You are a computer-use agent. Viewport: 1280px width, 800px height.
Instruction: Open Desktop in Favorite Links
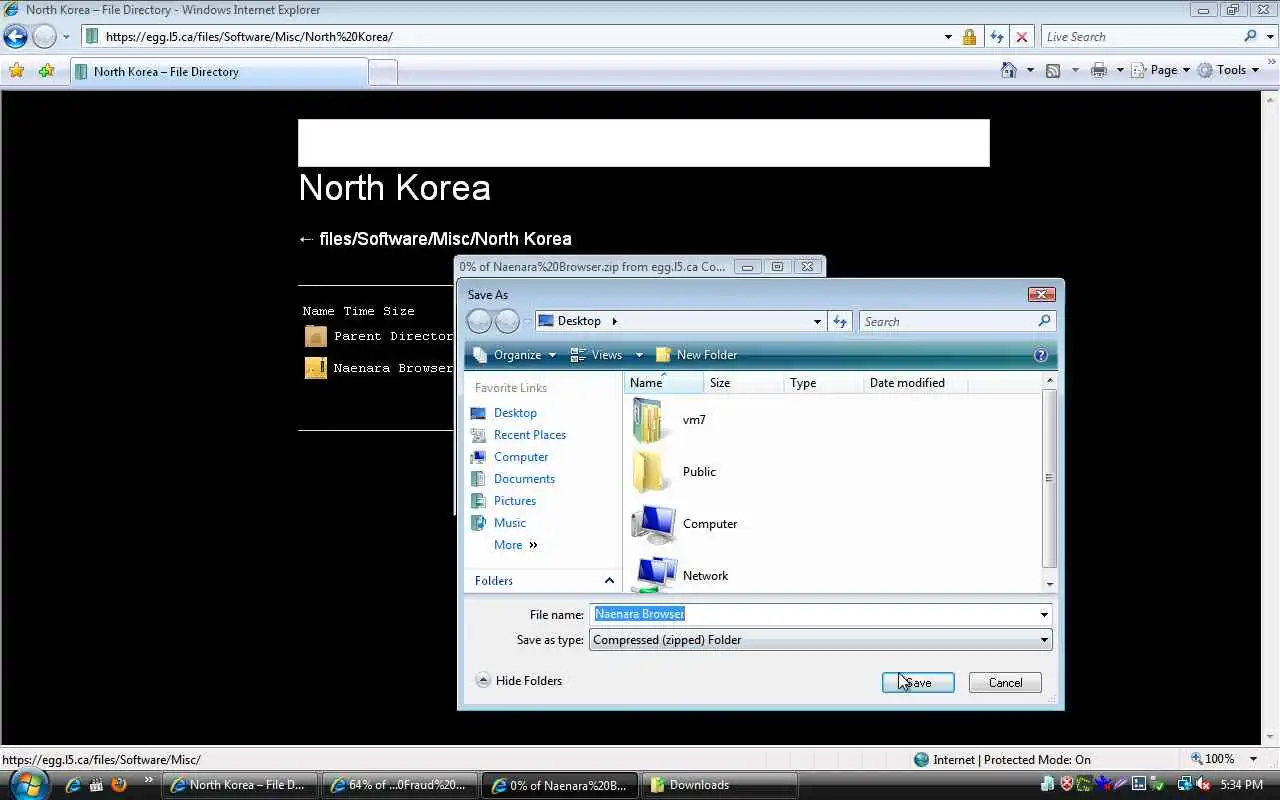coord(515,413)
